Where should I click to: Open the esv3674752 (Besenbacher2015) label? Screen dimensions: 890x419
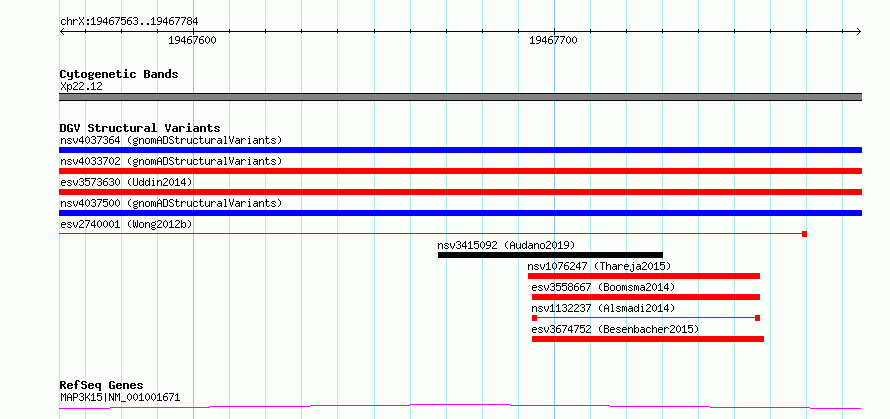pos(615,329)
